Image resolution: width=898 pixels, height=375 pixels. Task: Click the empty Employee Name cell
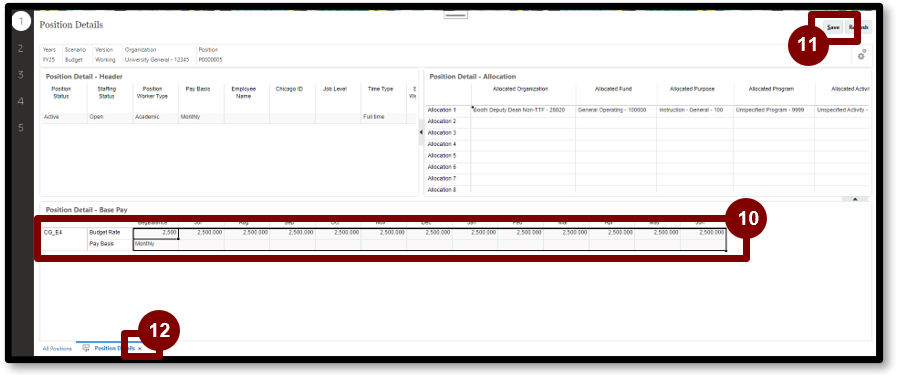coord(247,117)
